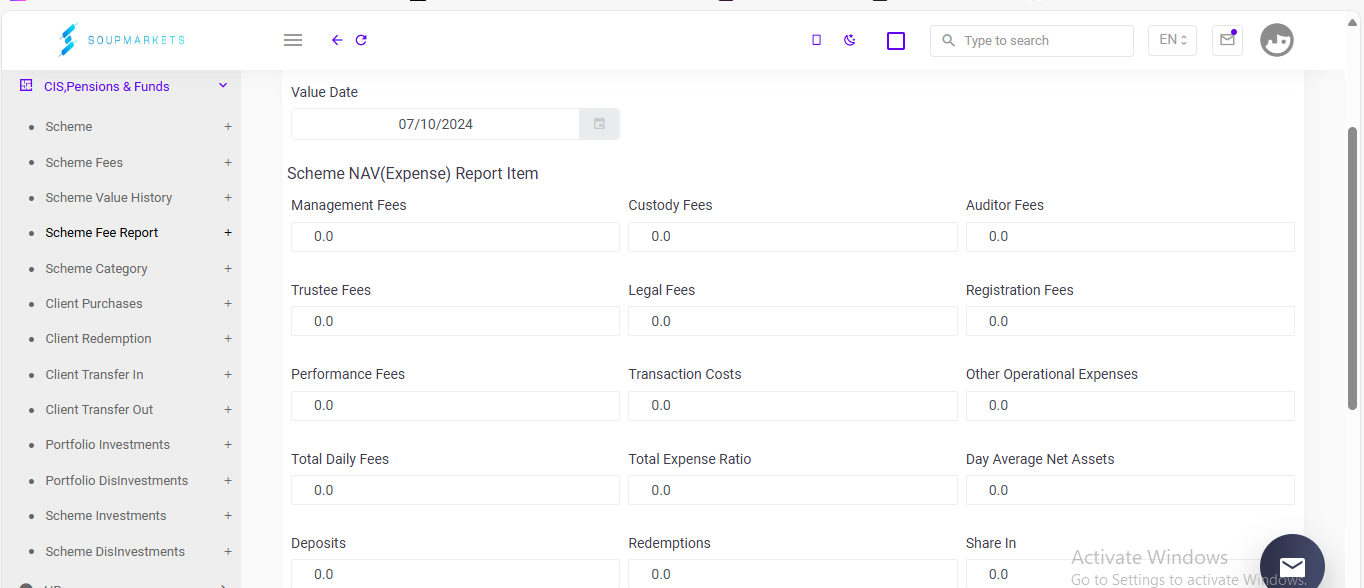The image size is (1364, 588).
Task: Expand the Scheme plus icon
Action: (228, 127)
